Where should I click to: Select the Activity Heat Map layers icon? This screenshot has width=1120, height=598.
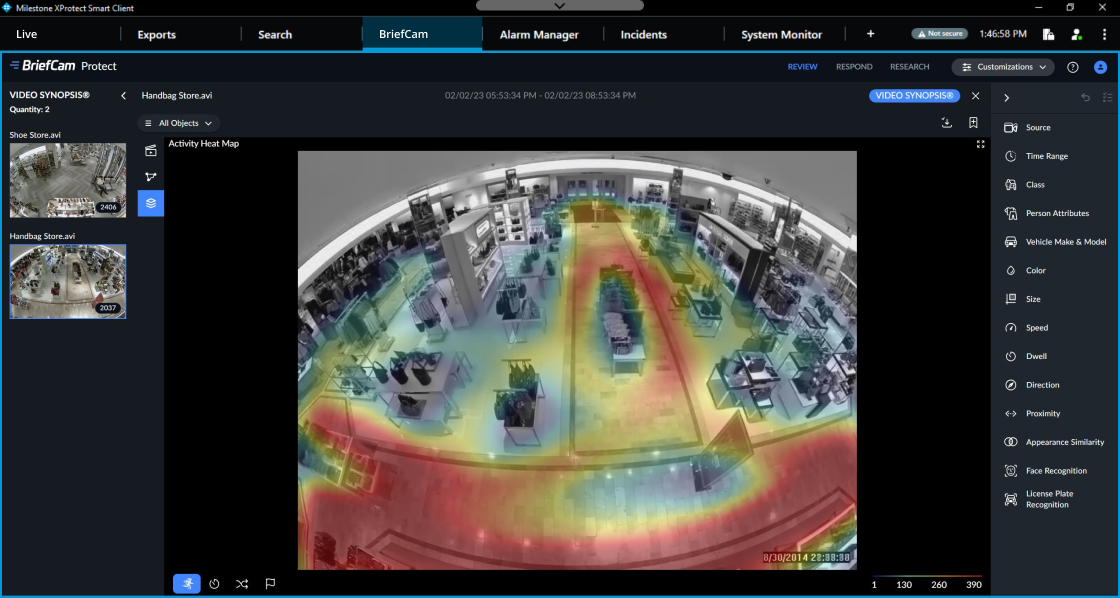click(x=151, y=203)
